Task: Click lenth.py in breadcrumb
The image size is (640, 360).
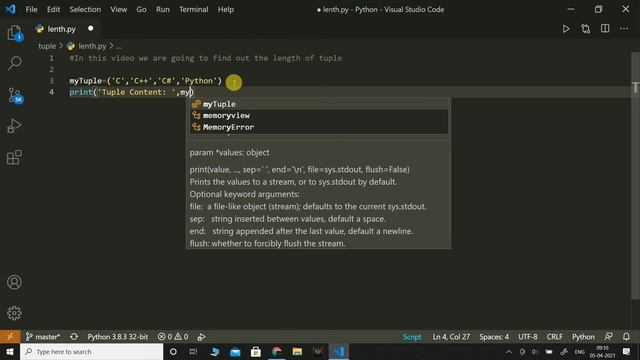Action: click(x=92, y=46)
